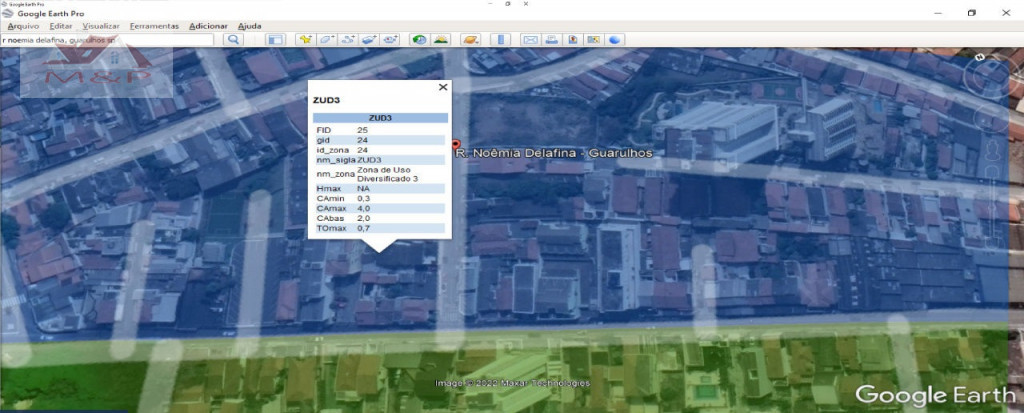Select the Add Path tool

[x=348, y=39]
